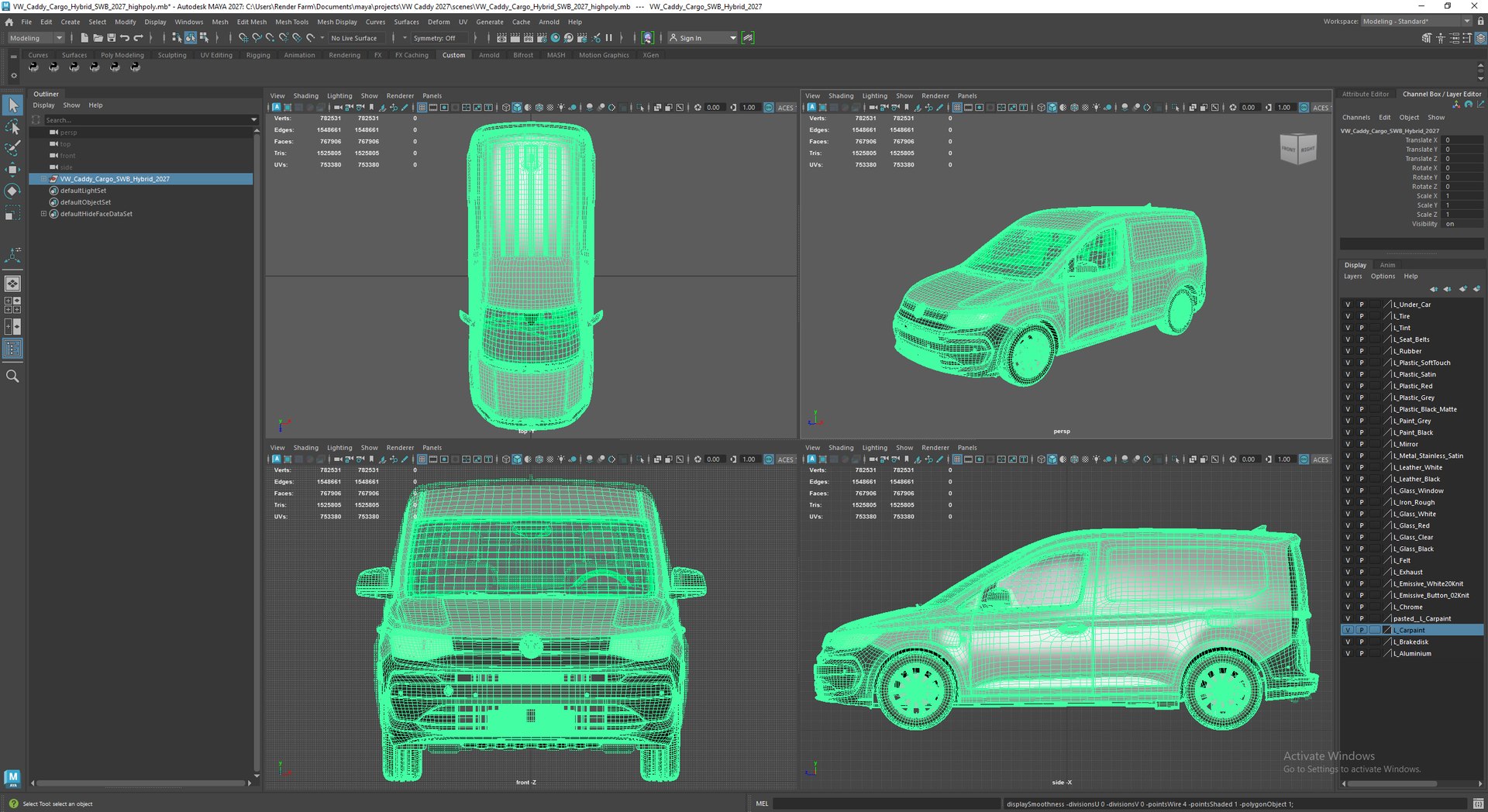Viewport: 1488px width, 812px height.
Task: Select defaultLightSet in the Outliner
Action: pyautogui.click(x=83, y=191)
